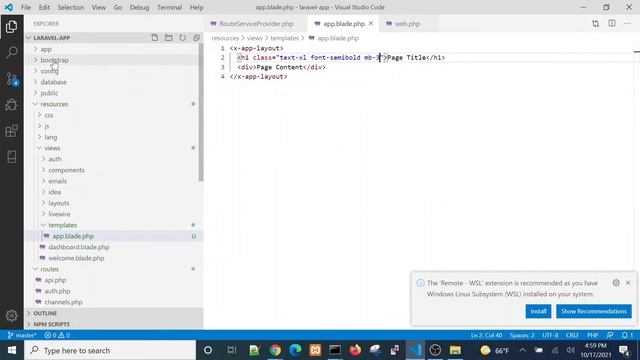Open File Explorer from the taskbar
The image size is (640, 360).
pyautogui.click(x=455, y=350)
